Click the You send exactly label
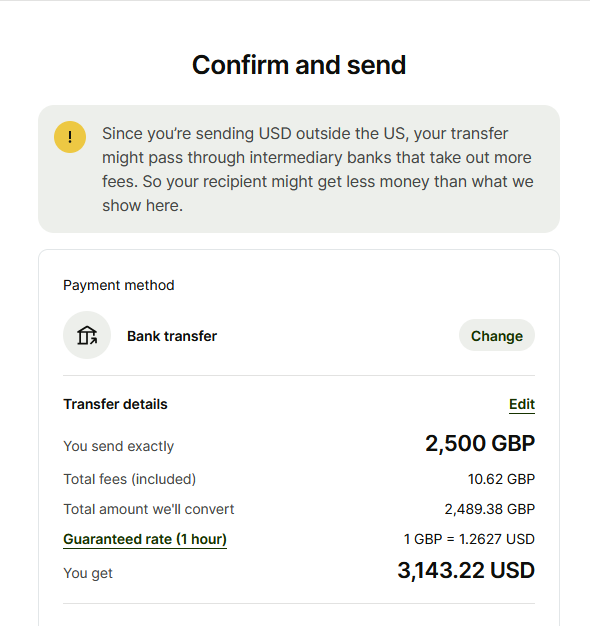The image size is (590, 626). click(119, 446)
